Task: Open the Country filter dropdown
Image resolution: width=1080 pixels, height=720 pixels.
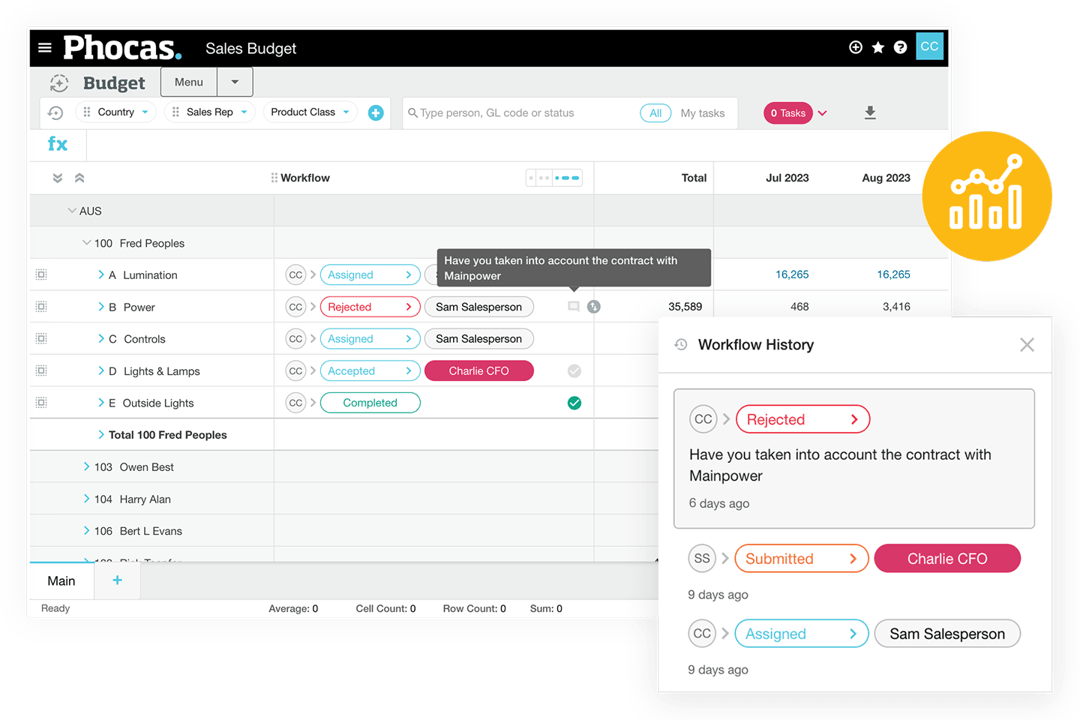Action: (116, 112)
